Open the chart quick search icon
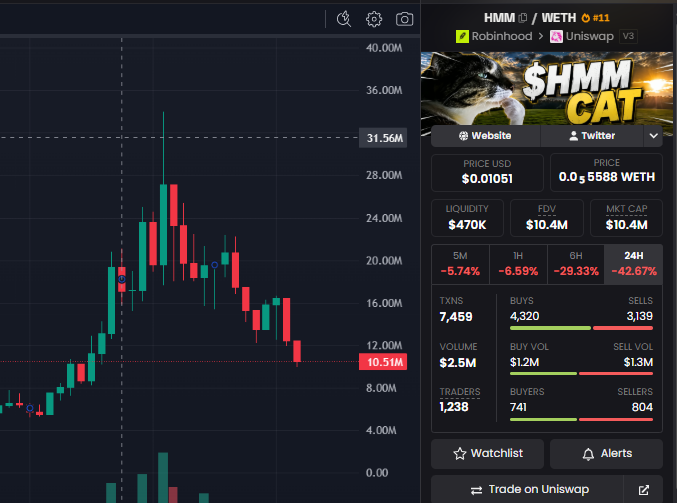677x503 pixels. 344,19
